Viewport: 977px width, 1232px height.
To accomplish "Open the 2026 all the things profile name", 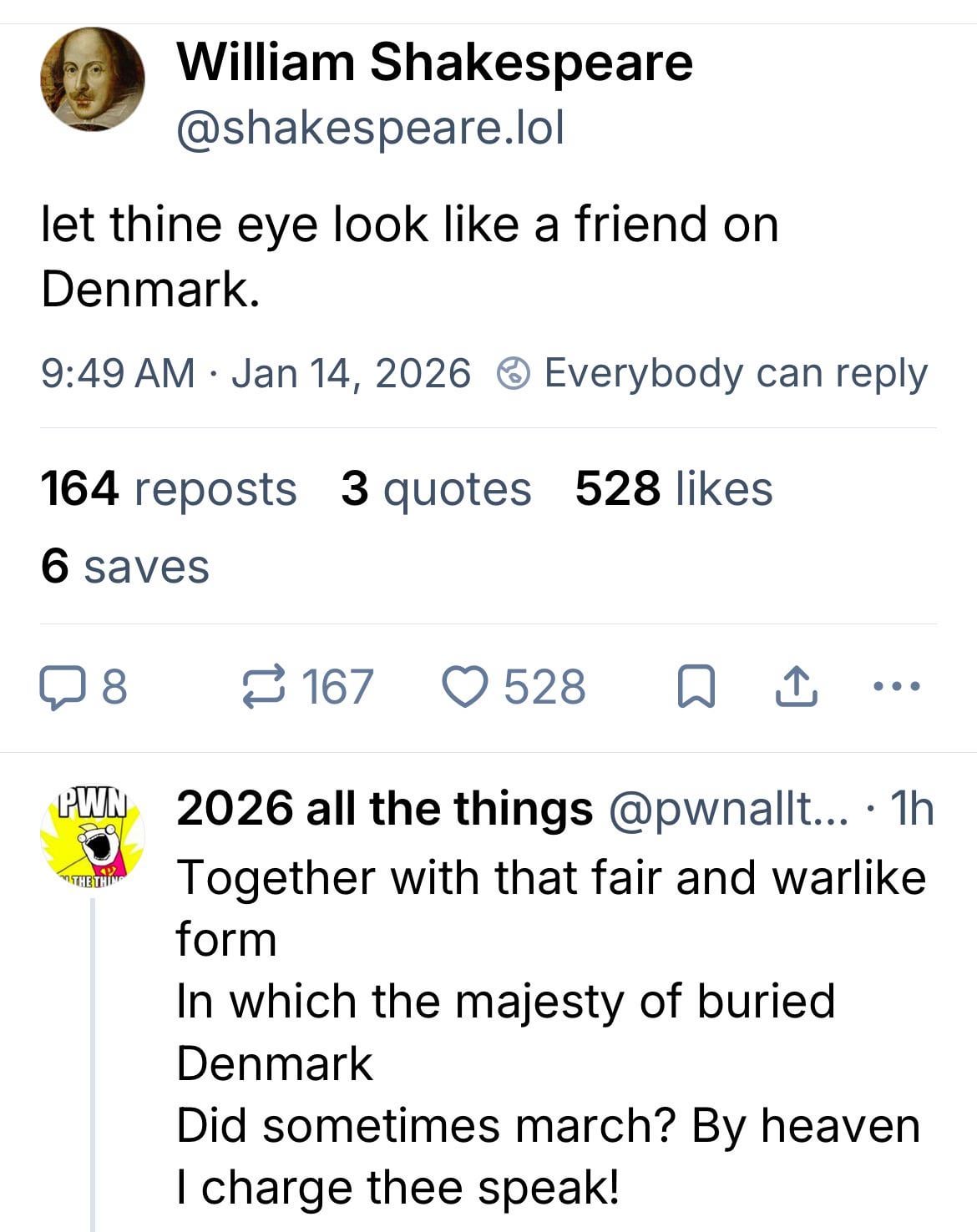I will pyautogui.click(x=384, y=808).
